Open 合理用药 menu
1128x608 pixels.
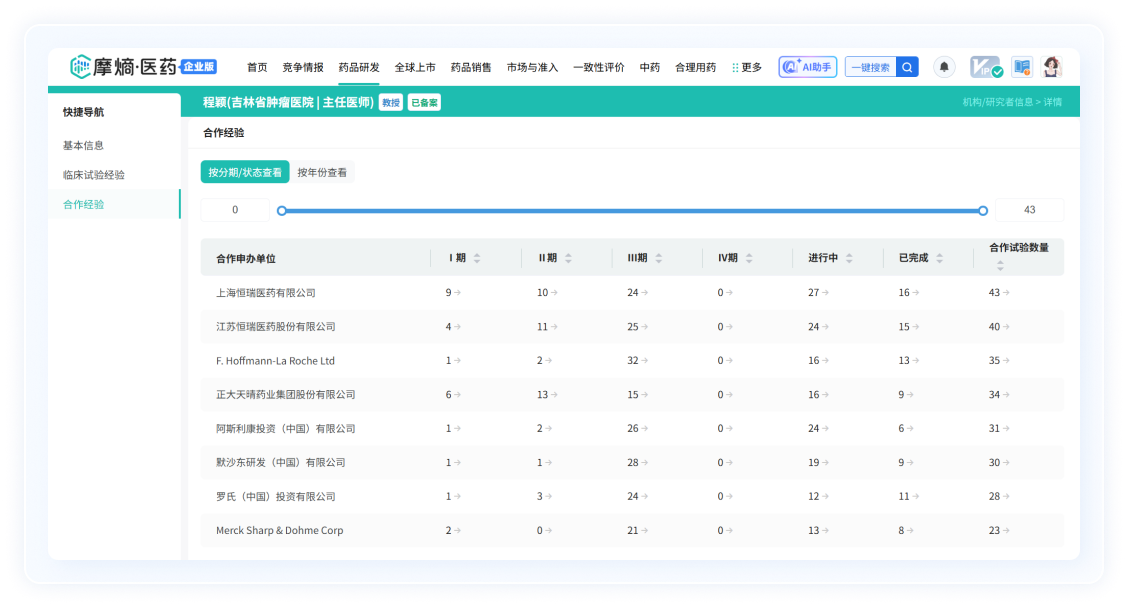tap(696, 67)
